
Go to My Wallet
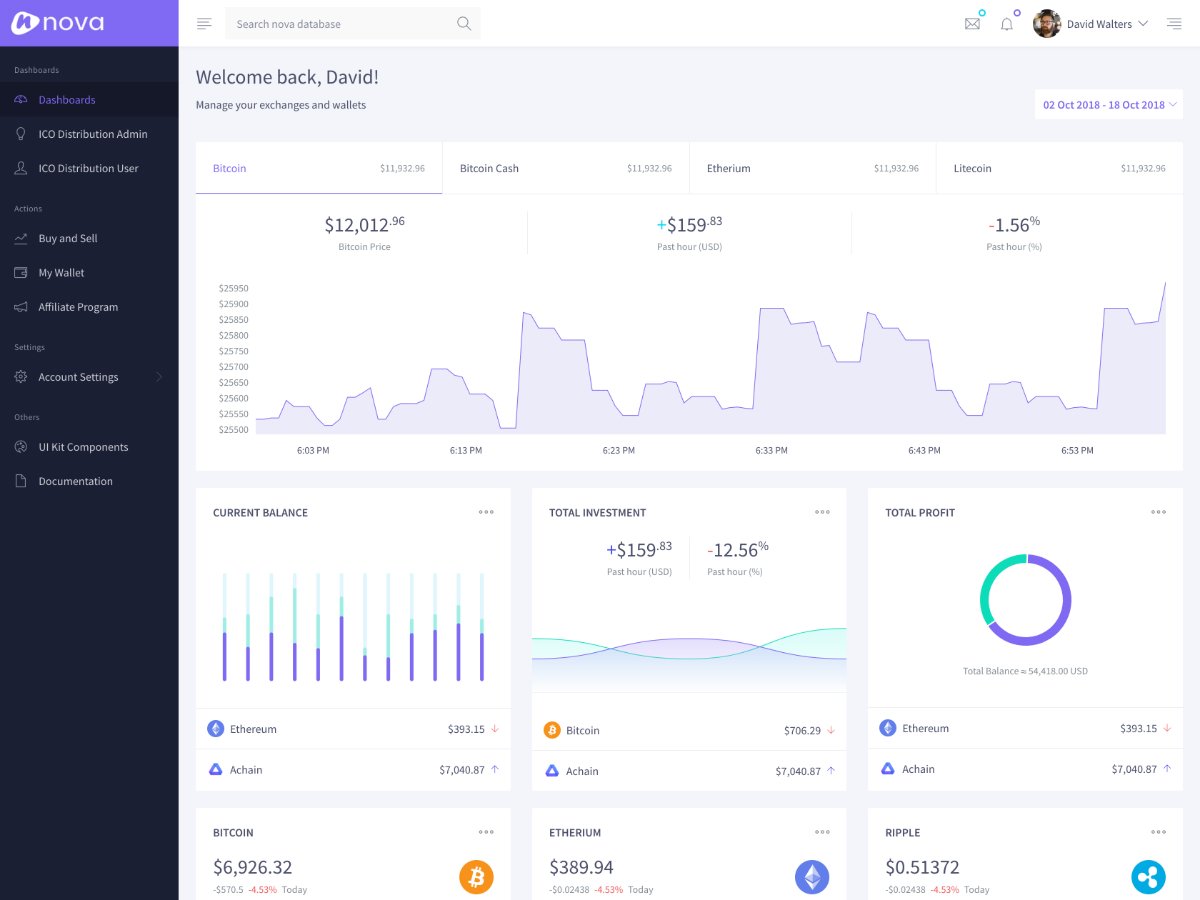coord(61,273)
